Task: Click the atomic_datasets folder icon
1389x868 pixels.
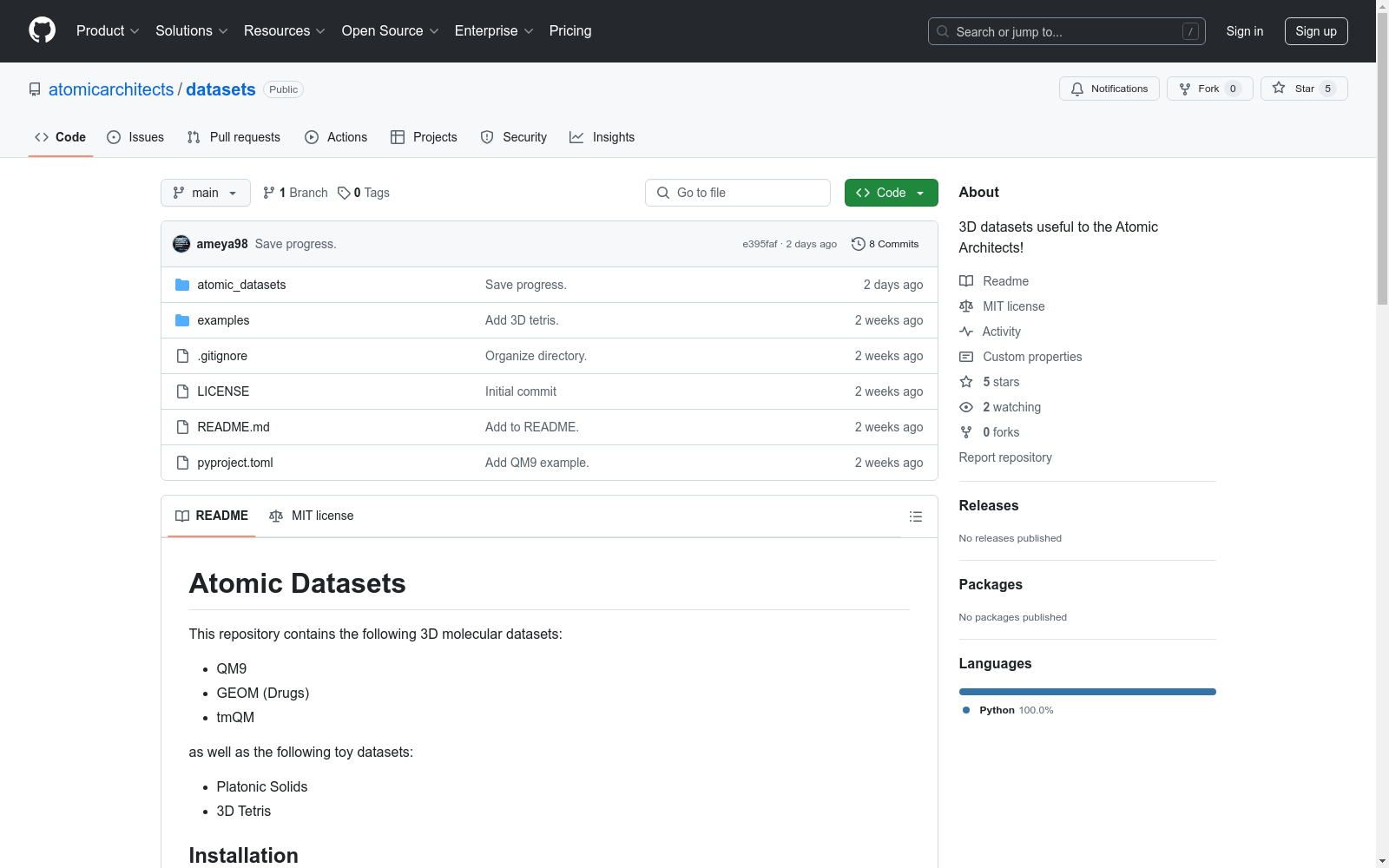Action: click(182, 285)
